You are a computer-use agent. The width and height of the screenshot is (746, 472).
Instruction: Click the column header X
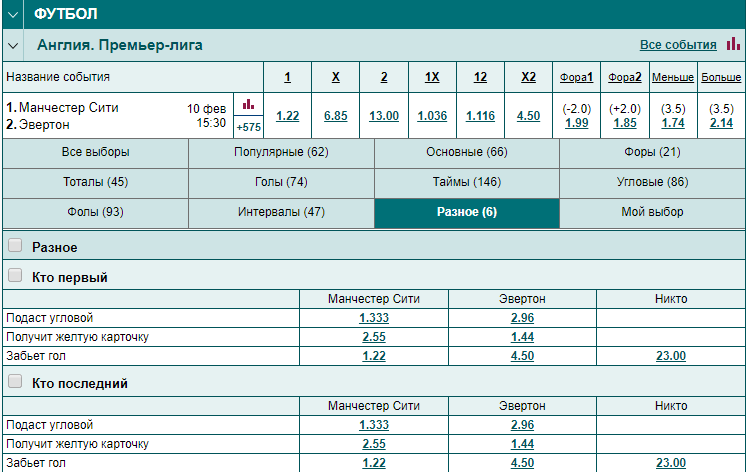[x=335, y=77]
